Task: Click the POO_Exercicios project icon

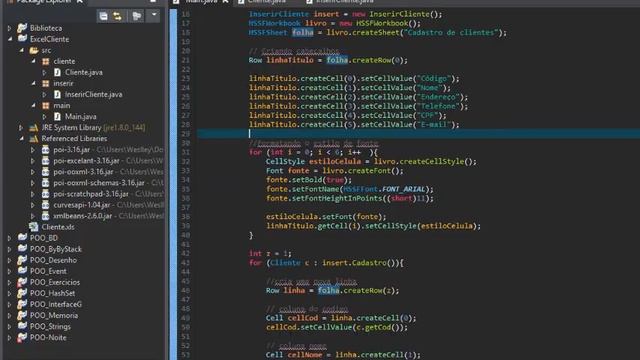Action: click(22, 282)
